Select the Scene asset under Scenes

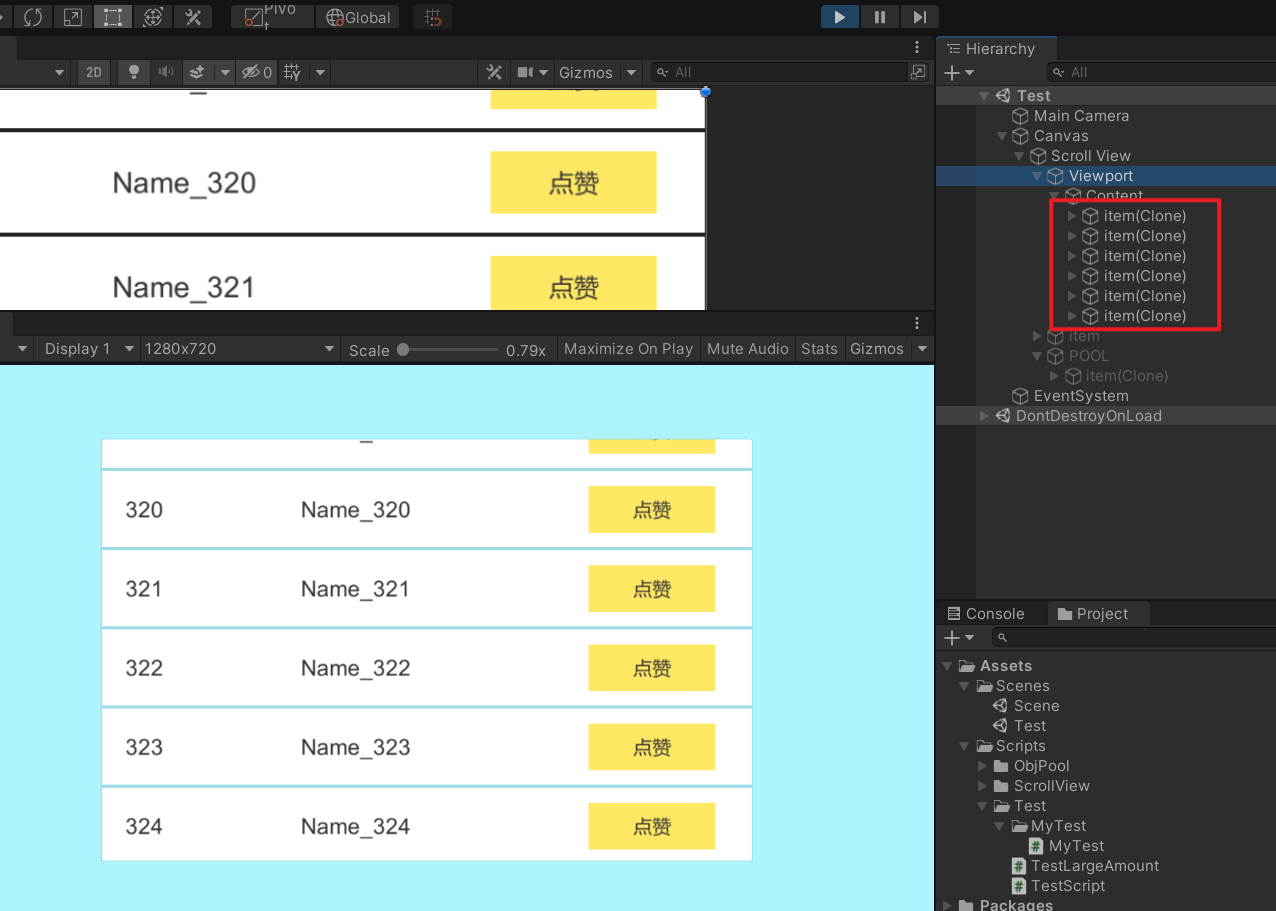click(x=1036, y=706)
